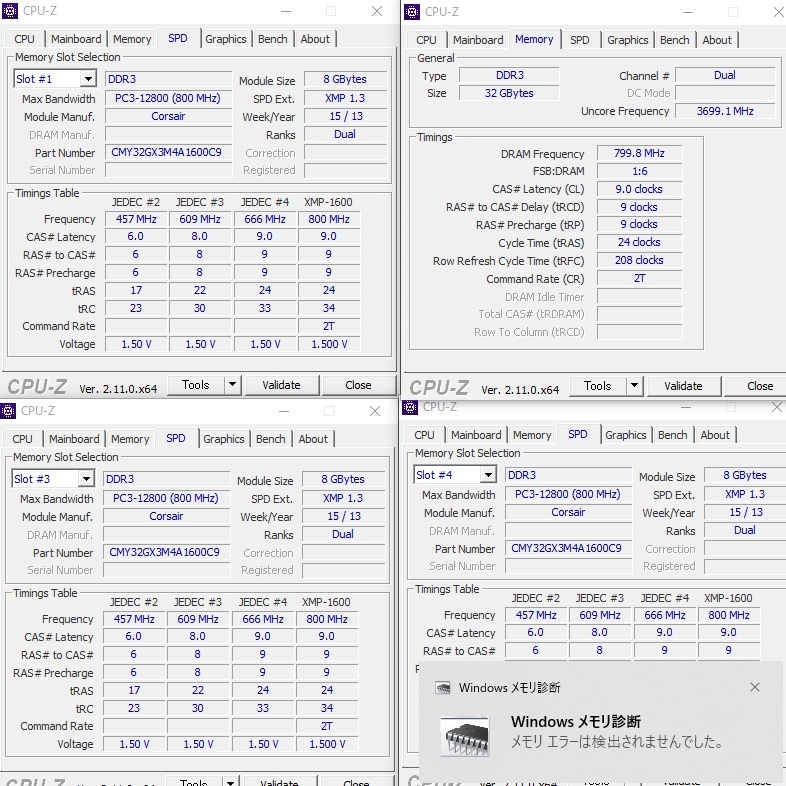
Task: Click CPU-Z icon in the Slot #1 window title bar
Action: pos(10,11)
